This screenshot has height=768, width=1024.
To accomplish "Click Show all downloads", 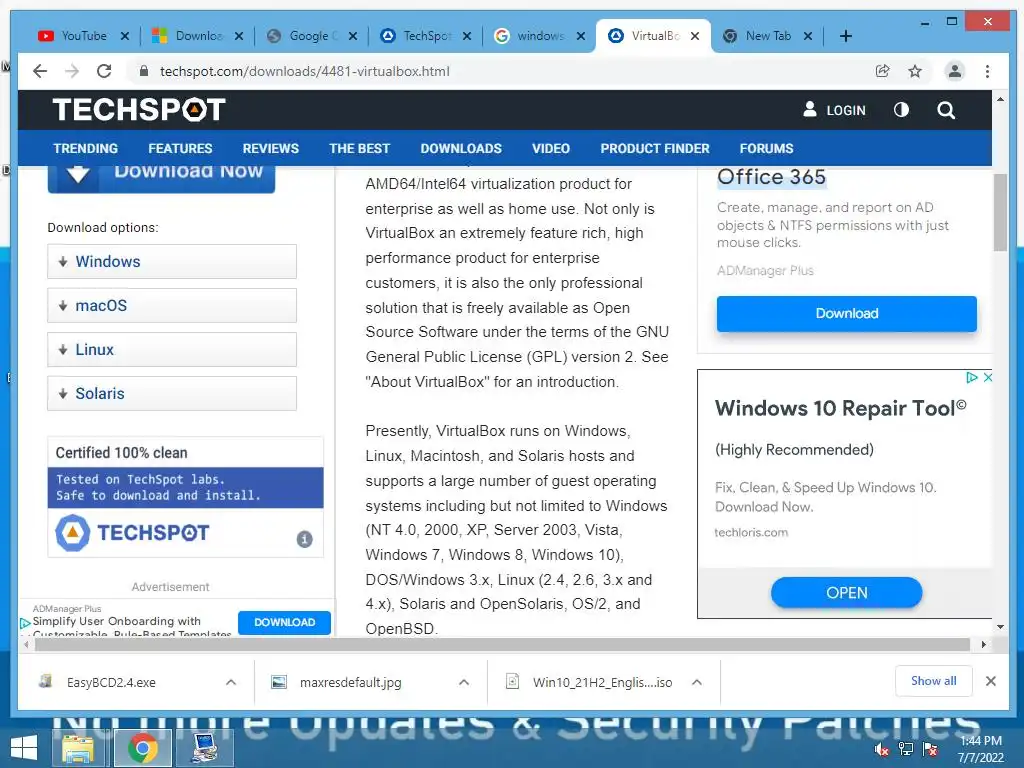I will (x=933, y=681).
